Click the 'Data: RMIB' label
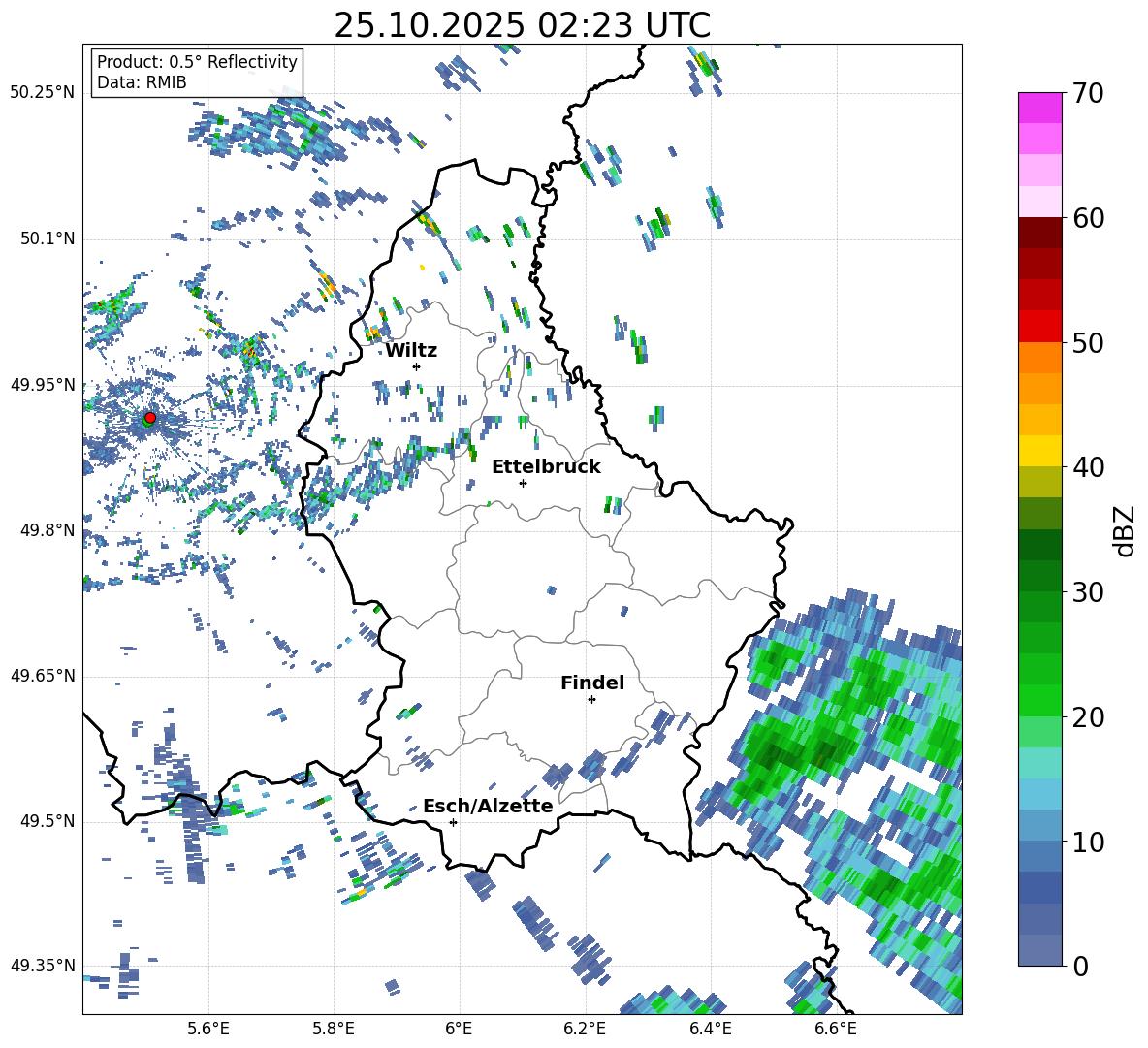This screenshot has height=1048, width=1148. pyautogui.click(x=142, y=82)
